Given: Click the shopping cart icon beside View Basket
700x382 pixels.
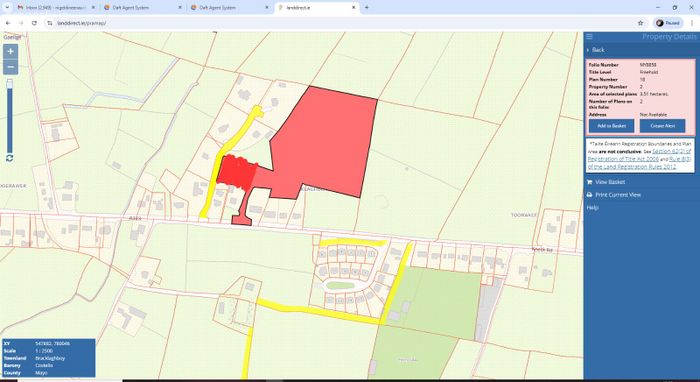Looking at the screenshot, I should (589, 182).
